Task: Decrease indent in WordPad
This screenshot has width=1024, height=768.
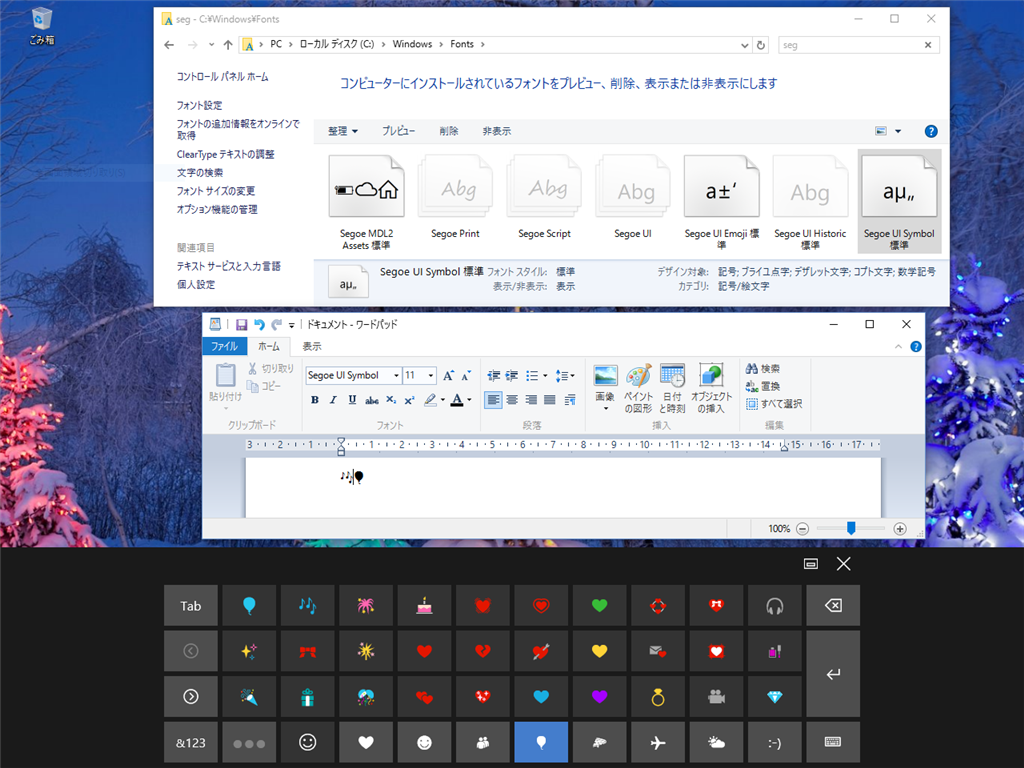Action: click(494, 376)
